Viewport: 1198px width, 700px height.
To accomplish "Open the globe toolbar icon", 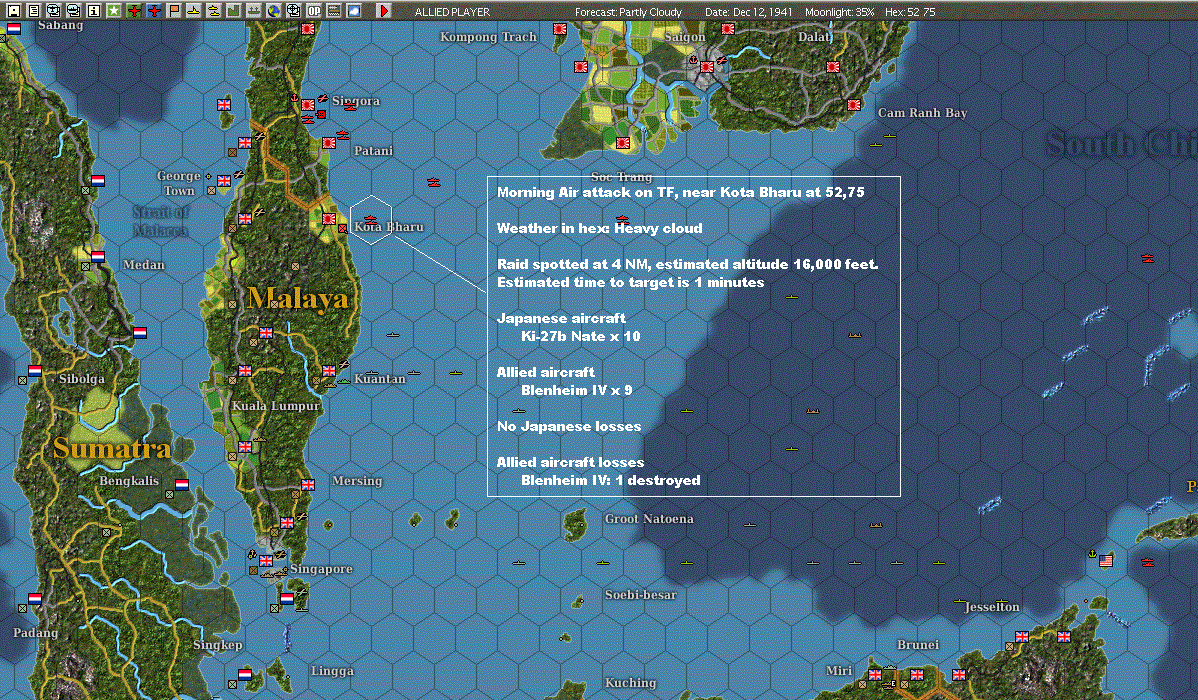I will [274, 11].
